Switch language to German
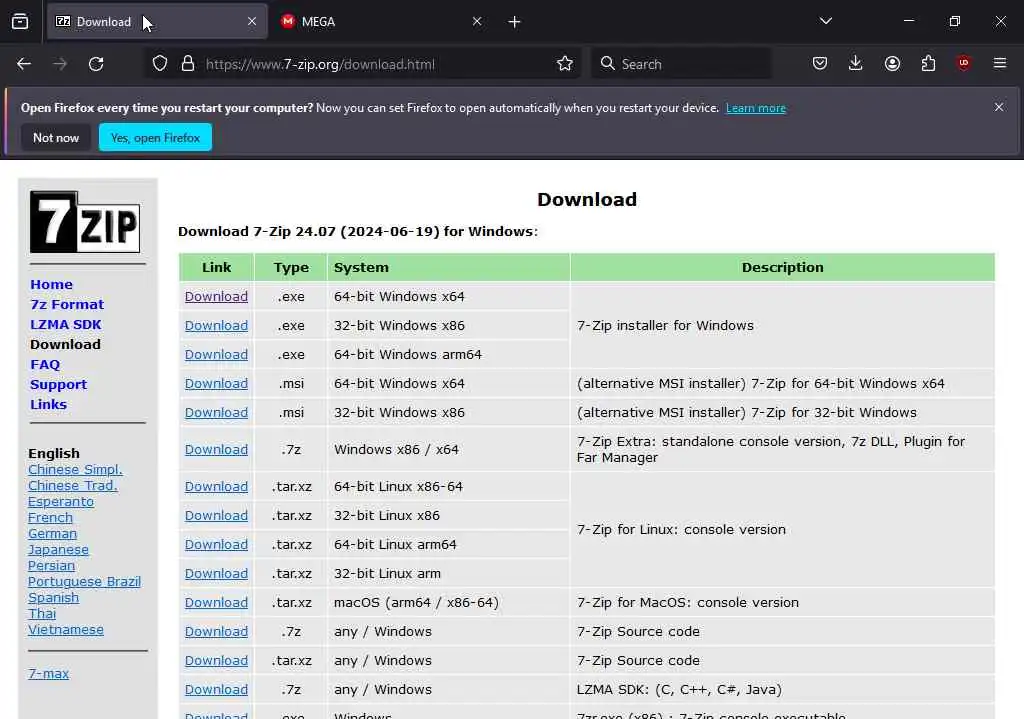The image size is (1024, 719). (x=52, y=534)
